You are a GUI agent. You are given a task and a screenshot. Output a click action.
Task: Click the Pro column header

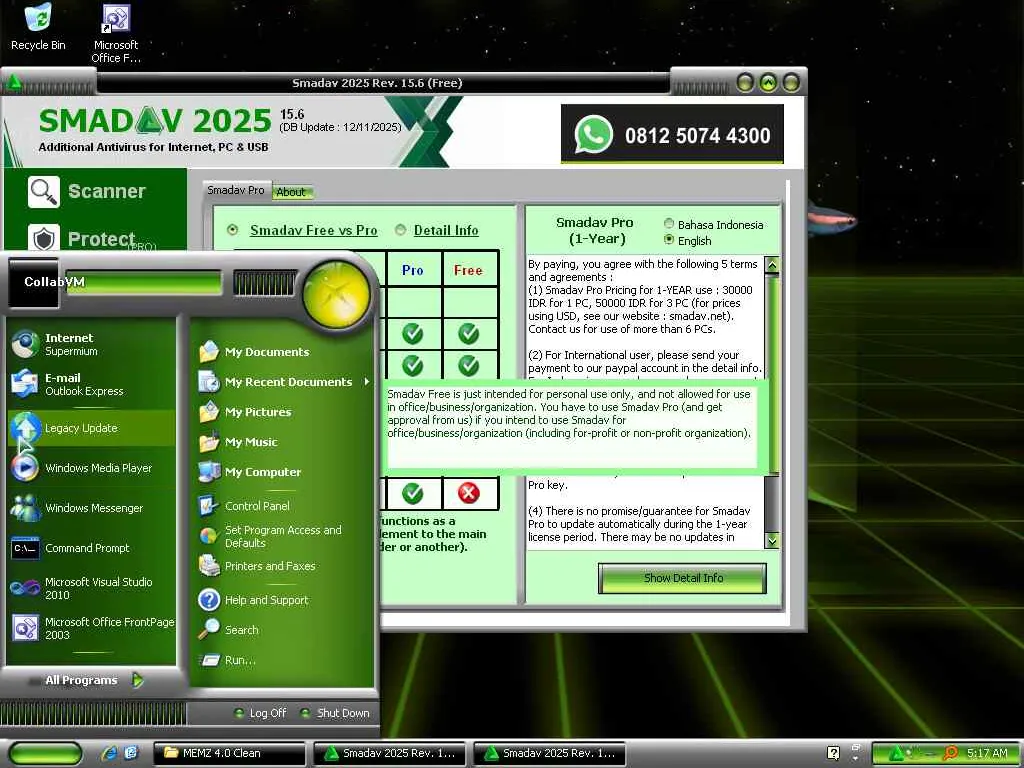click(x=413, y=270)
